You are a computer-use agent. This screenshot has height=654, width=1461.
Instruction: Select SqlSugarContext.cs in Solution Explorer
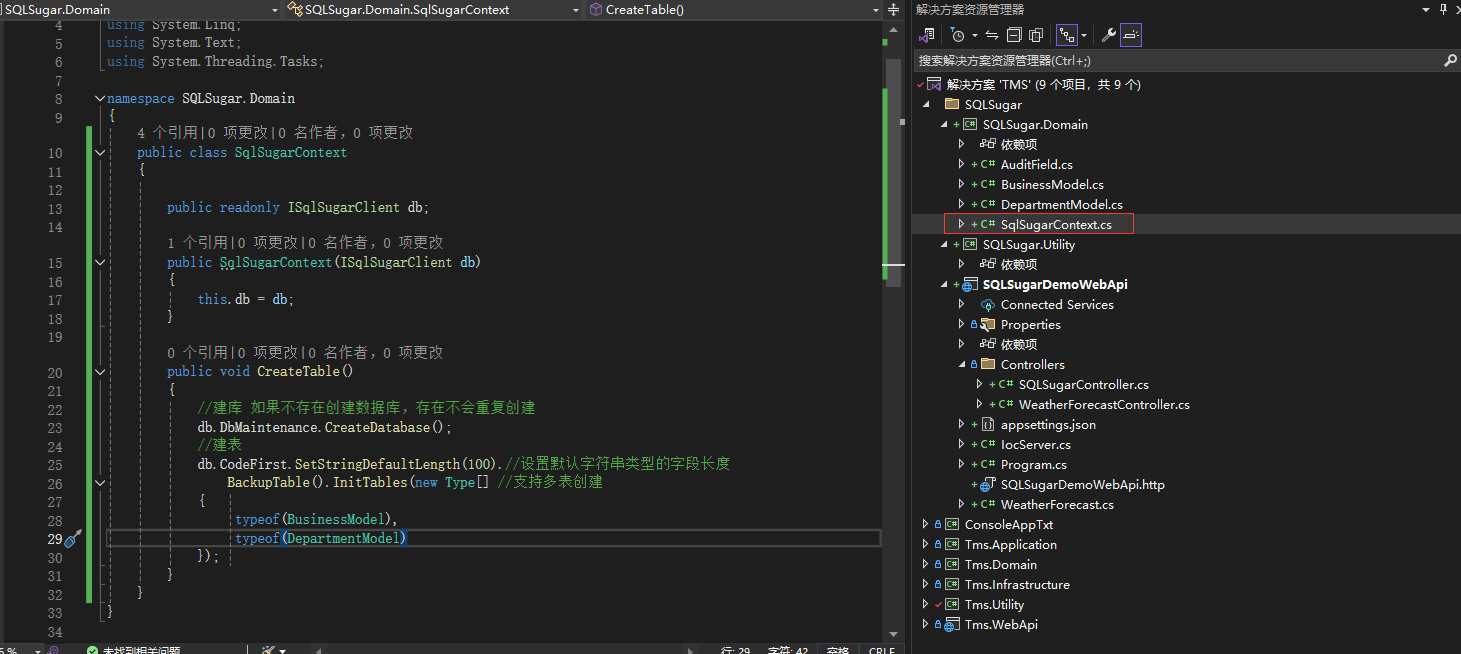tap(1056, 225)
